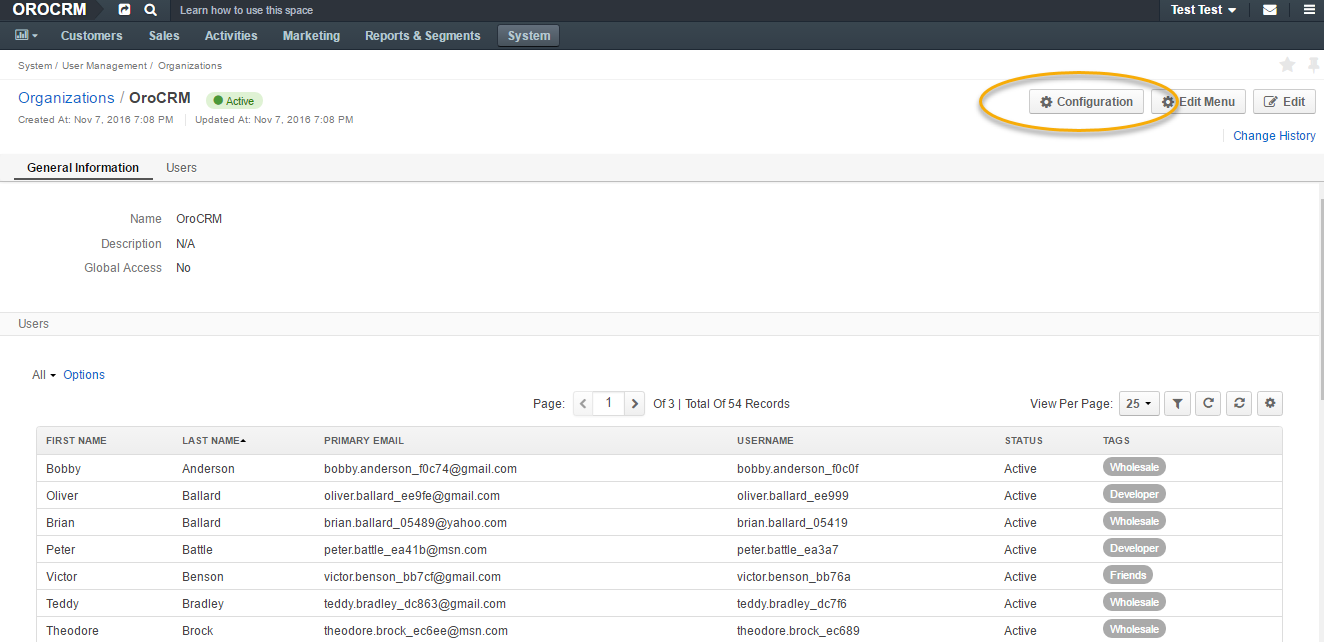Open the System menu

[x=529, y=36]
